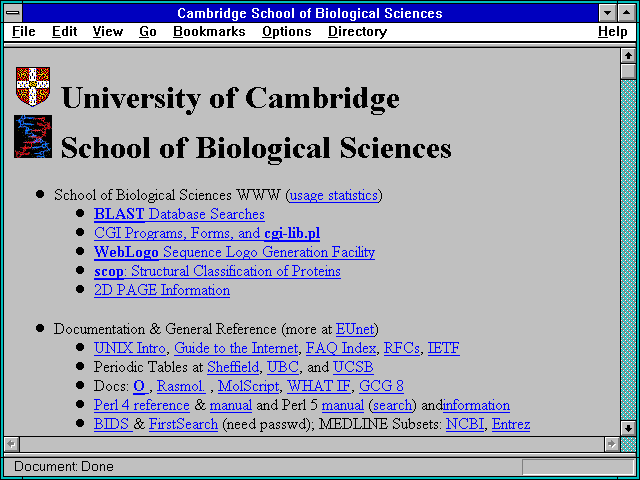This screenshot has width=640, height=480.
Task: Click the vertical scrollbar up arrow
Action: click(x=628, y=56)
